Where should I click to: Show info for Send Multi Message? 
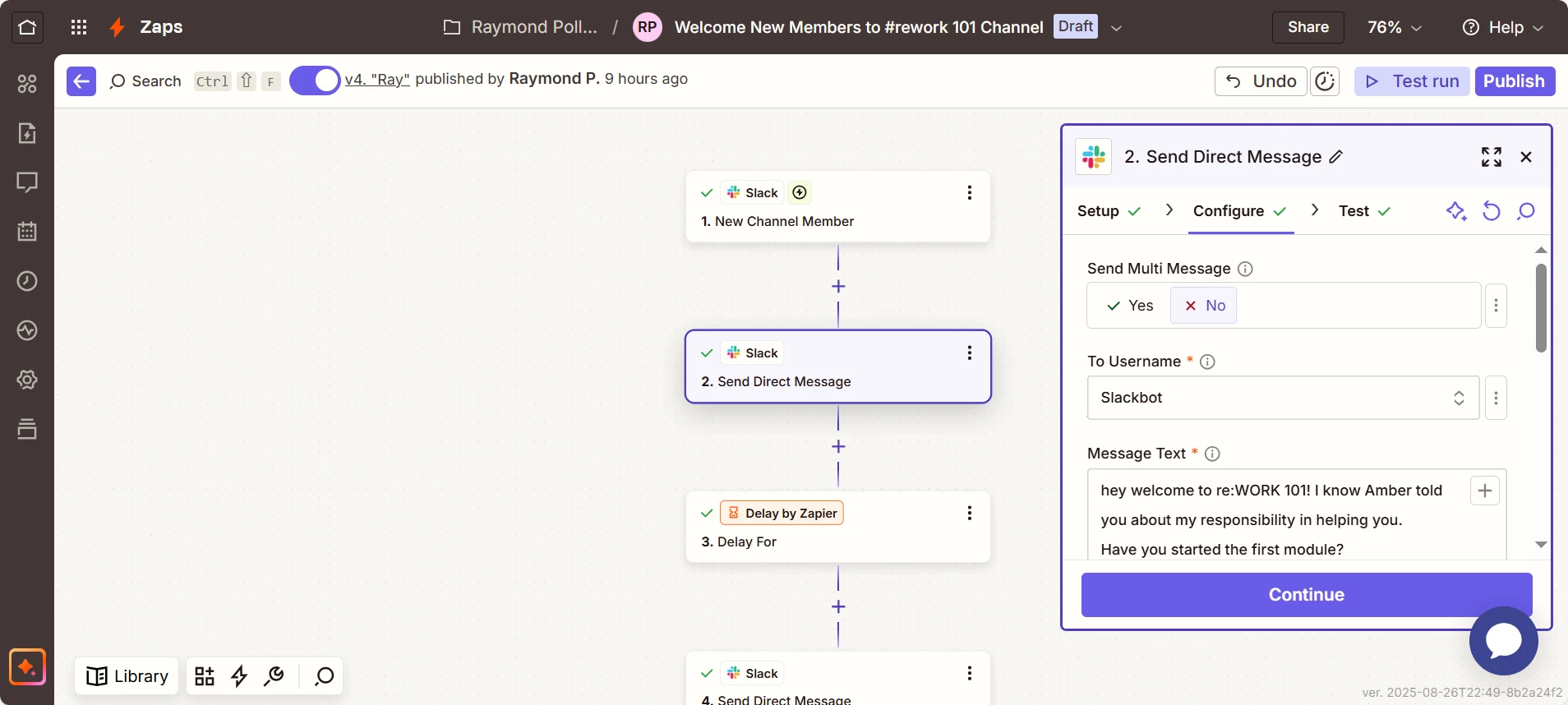click(1245, 269)
